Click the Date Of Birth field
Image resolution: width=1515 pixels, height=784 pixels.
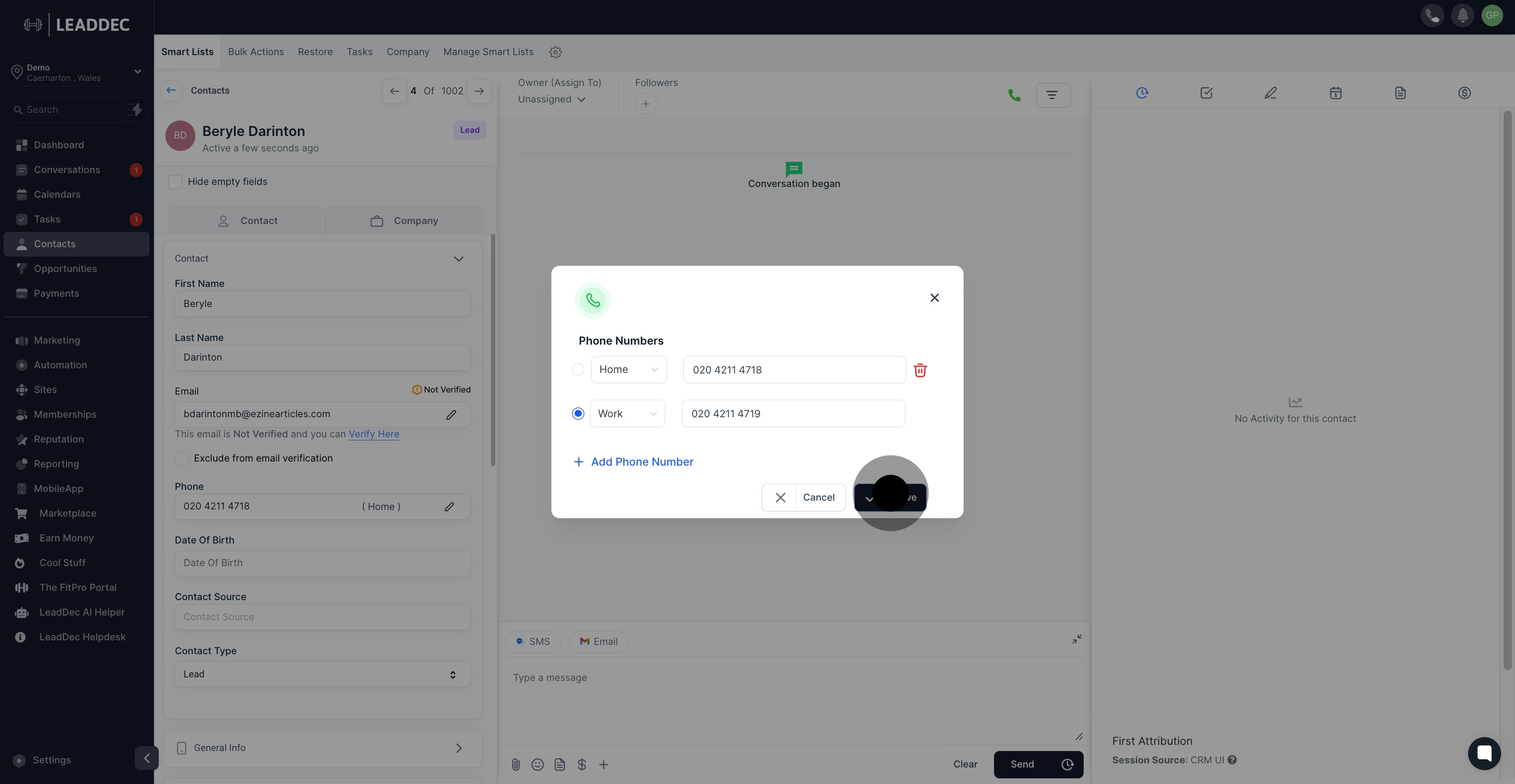click(322, 563)
